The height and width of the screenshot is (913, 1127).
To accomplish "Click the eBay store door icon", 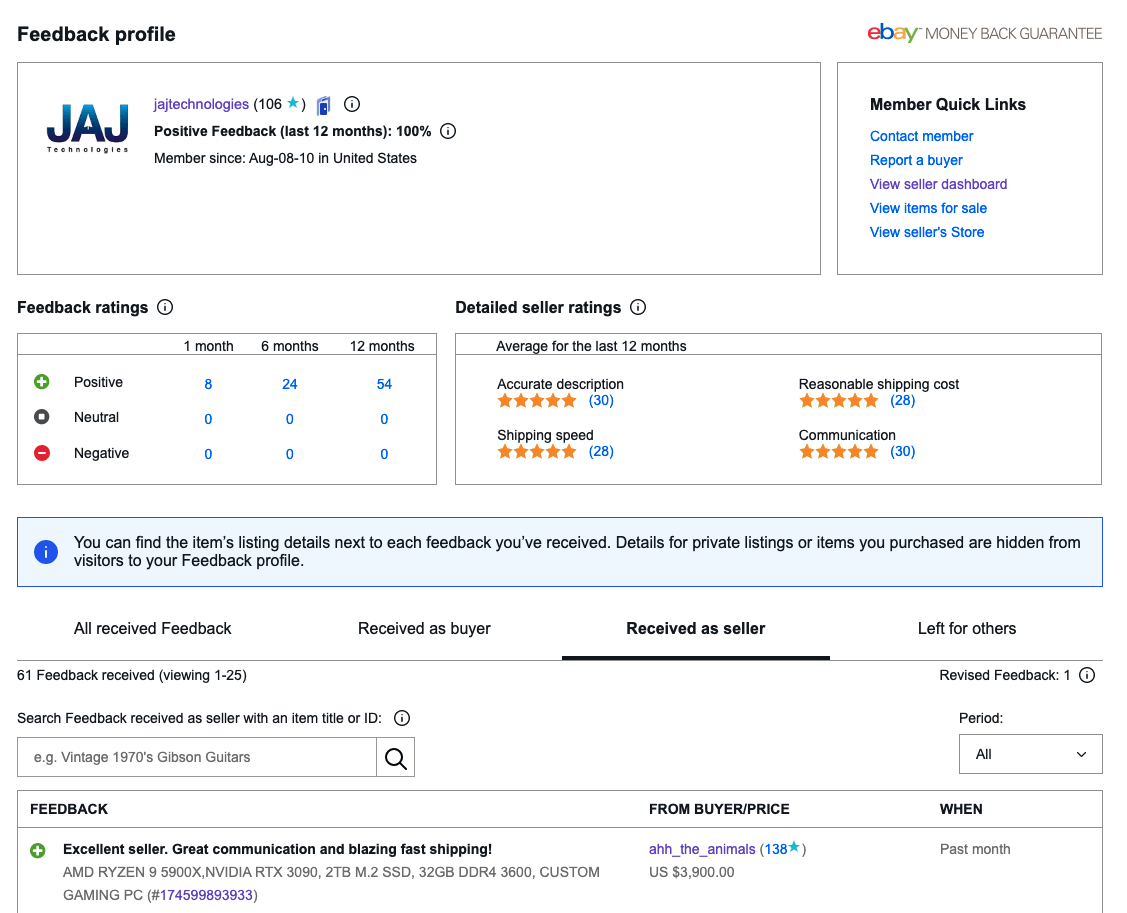I will click(324, 105).
